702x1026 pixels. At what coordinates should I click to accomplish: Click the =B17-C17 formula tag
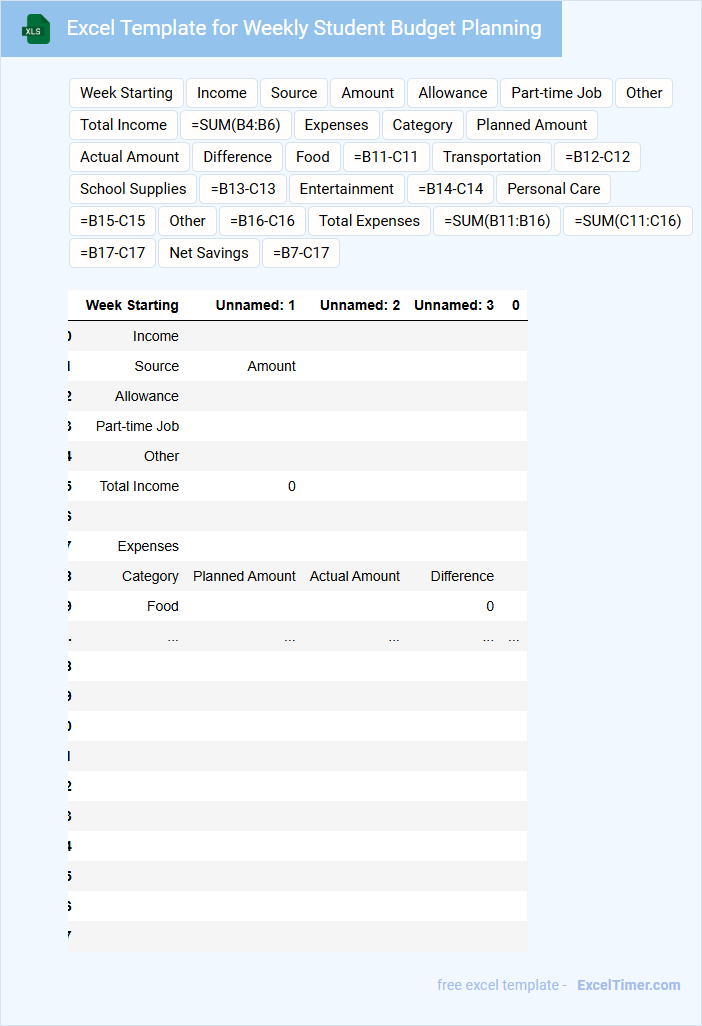pos(113,253)
